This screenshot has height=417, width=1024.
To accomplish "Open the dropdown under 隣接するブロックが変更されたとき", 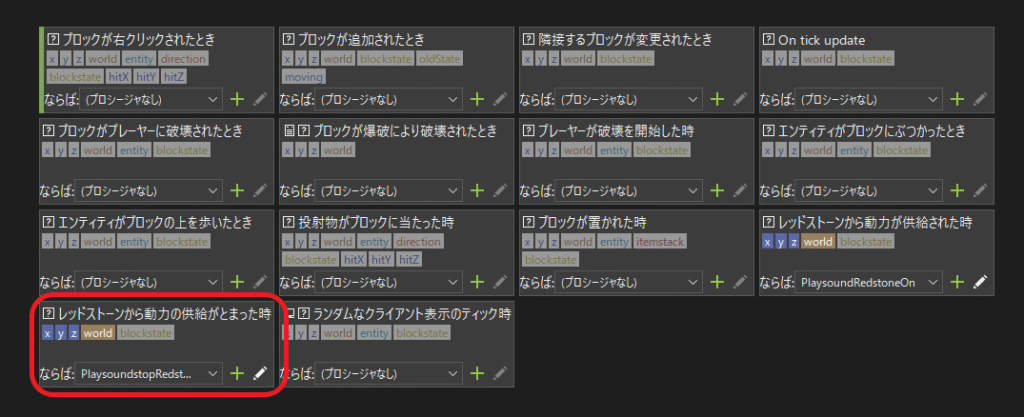I will (x=629, y=99).
